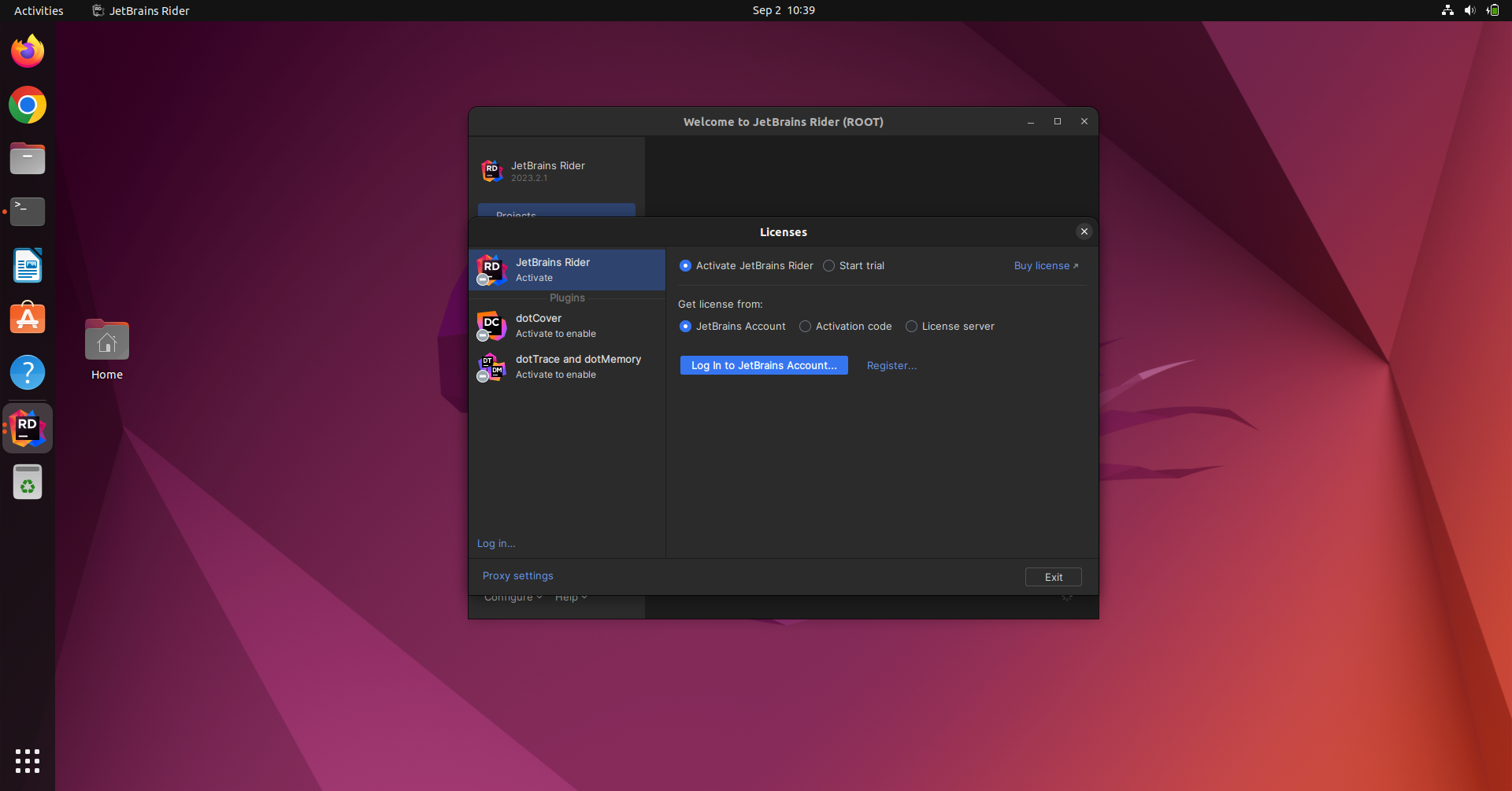The width and height of the screenshot is (1512, 791).
Task: Select the Start trial radio button
Action: [x=829, y=266]
